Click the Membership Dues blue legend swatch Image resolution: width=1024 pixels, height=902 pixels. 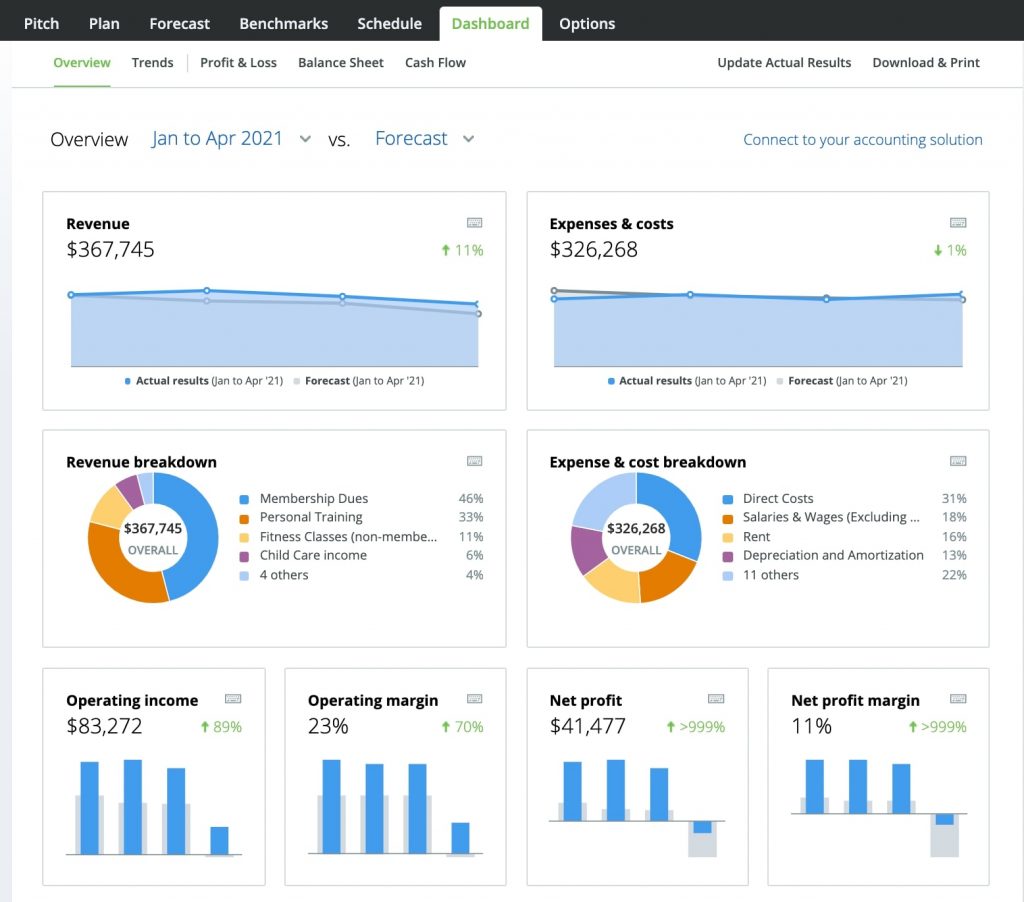pos(244,500)
